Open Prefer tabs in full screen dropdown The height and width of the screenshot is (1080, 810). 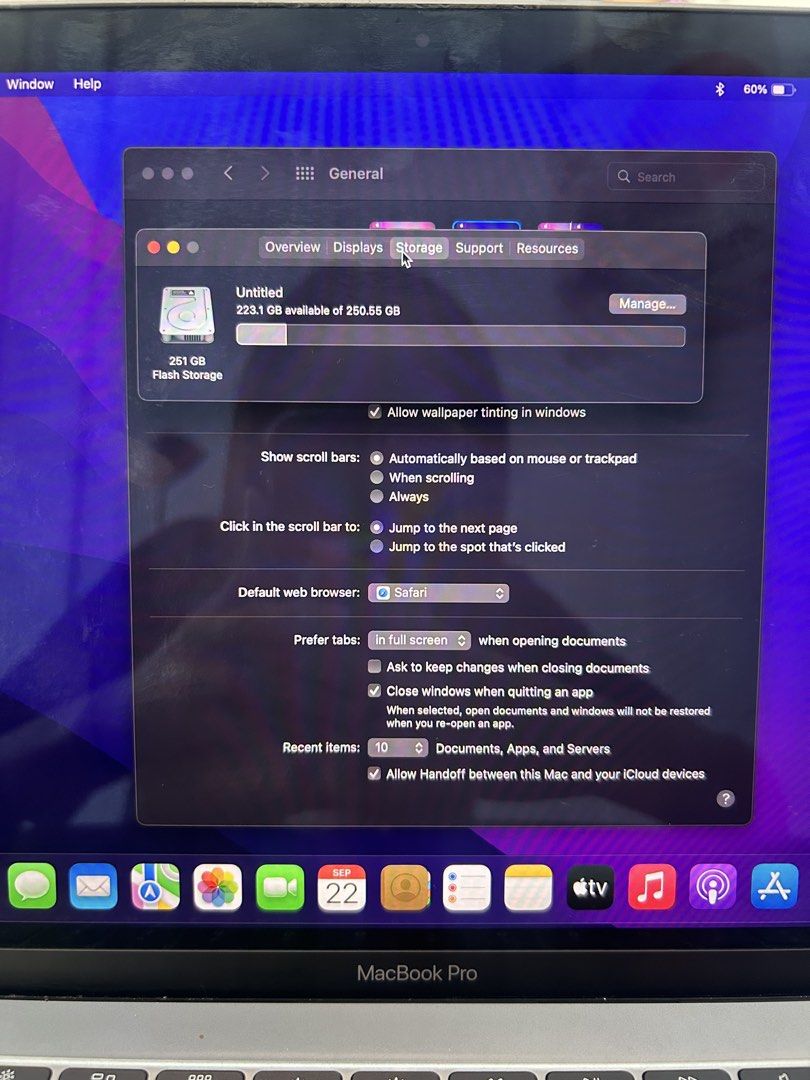coord(419,640)
